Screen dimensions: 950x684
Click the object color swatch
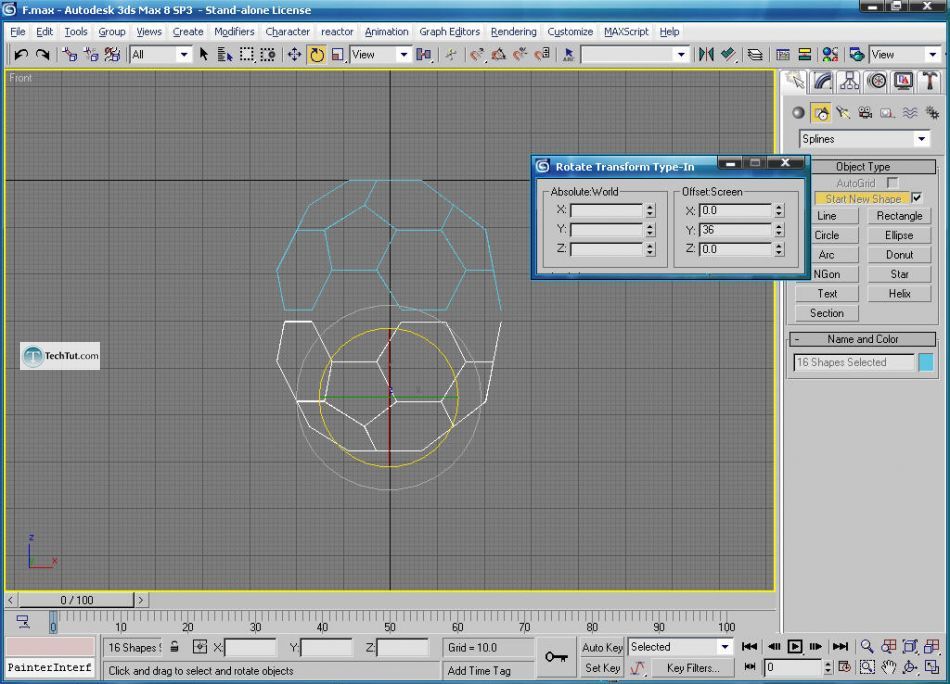pos(926,362)
